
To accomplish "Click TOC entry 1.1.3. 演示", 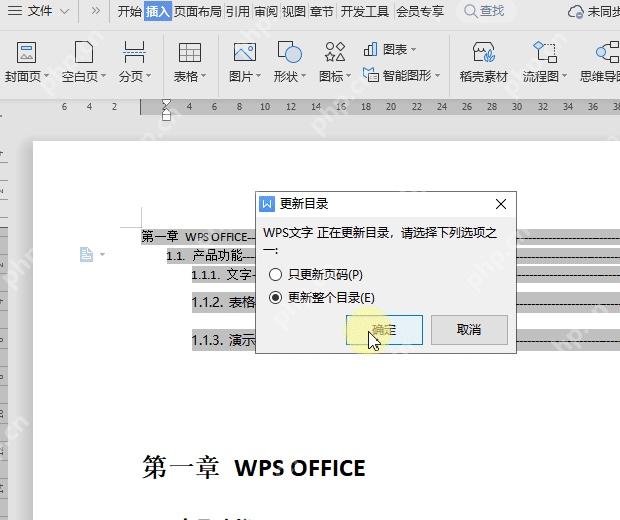I will 224,340.
